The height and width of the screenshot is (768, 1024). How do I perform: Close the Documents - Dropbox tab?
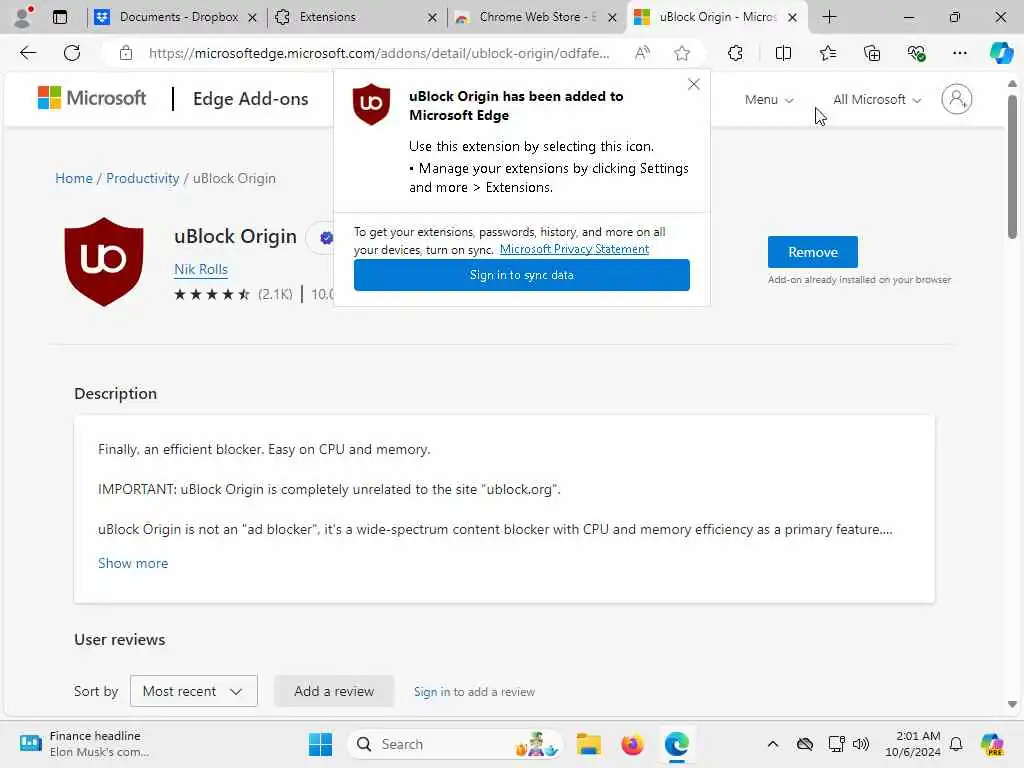pyautogui.click(x=252, y=18)
